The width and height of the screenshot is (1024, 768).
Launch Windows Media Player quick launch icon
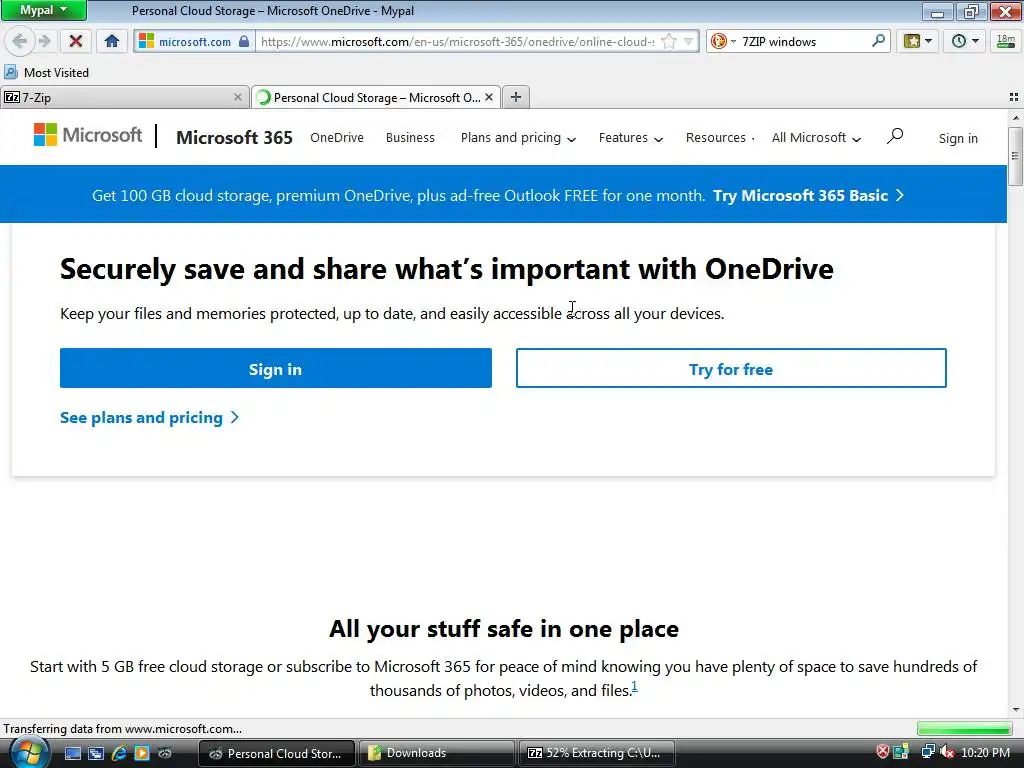142,753
